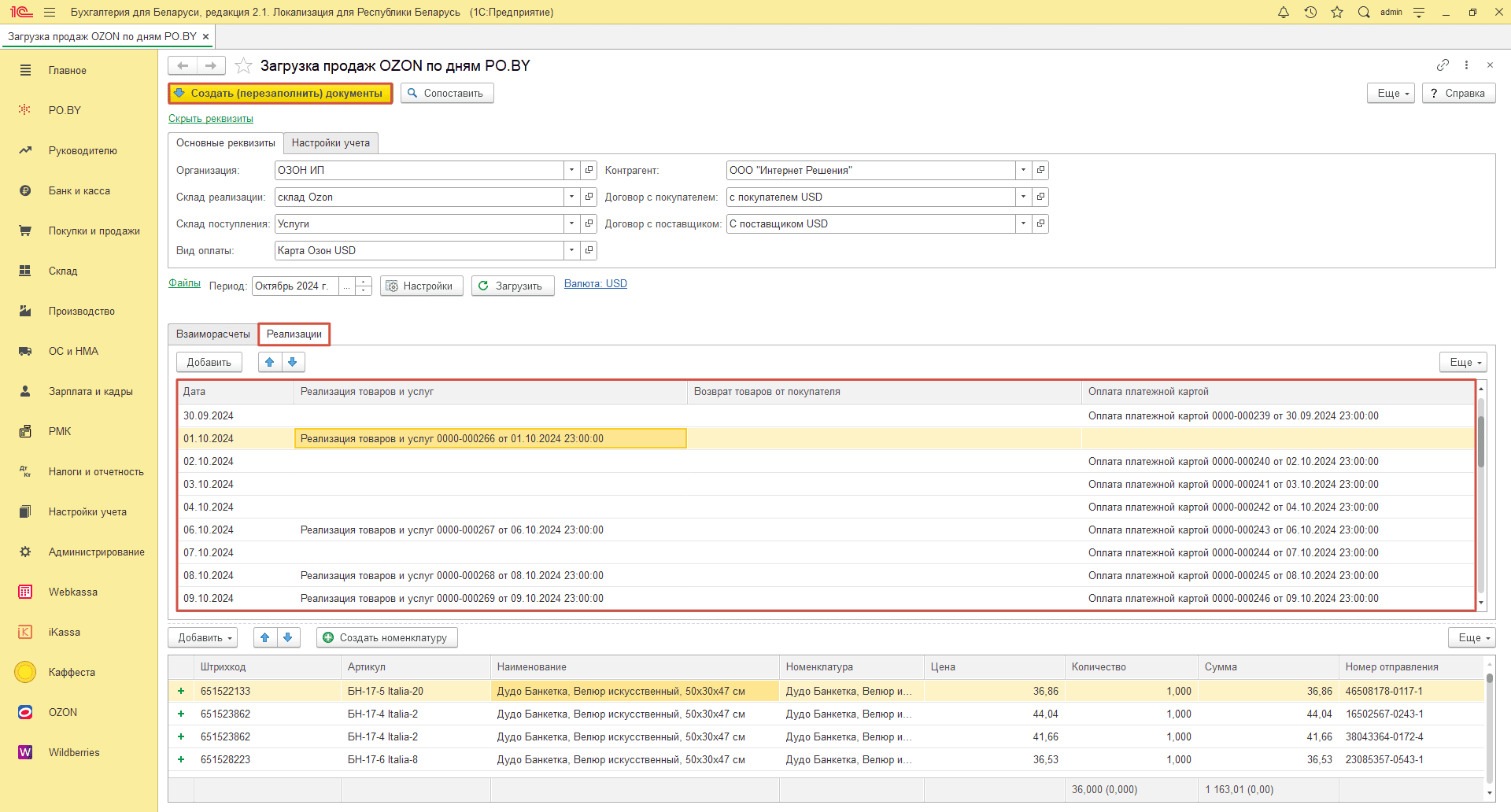Image resolution: width=1511 pixels, height=812 pixels.
Task: Move realization row down arrow
Action: click(293, 362)
